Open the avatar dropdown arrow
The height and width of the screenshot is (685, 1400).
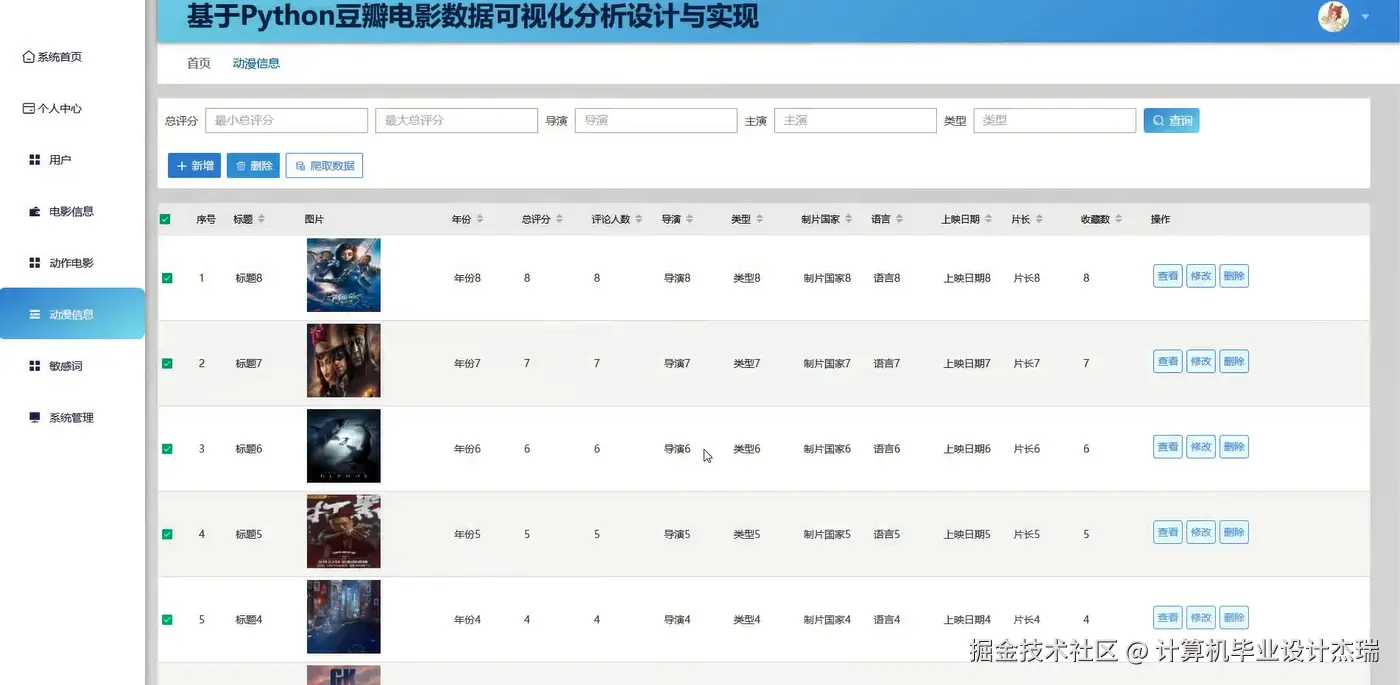tap(1366, 17)
